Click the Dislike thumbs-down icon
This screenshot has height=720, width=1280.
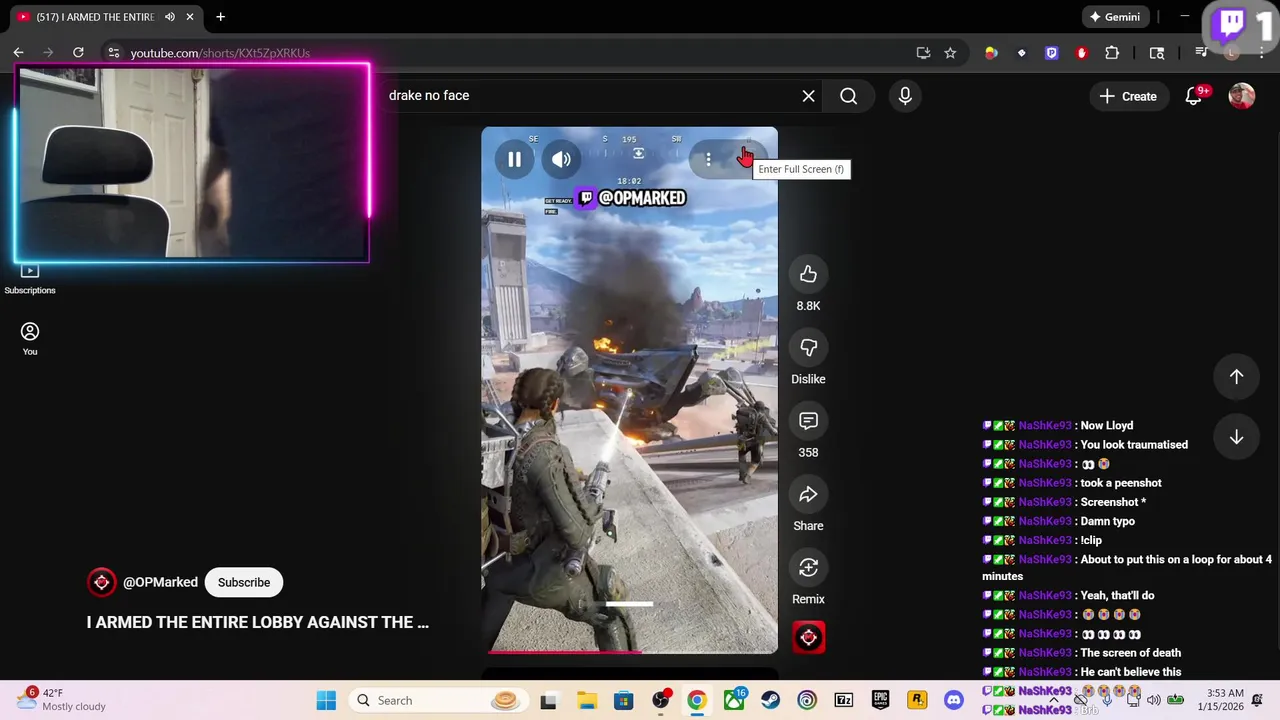click(x=808, y=347)
